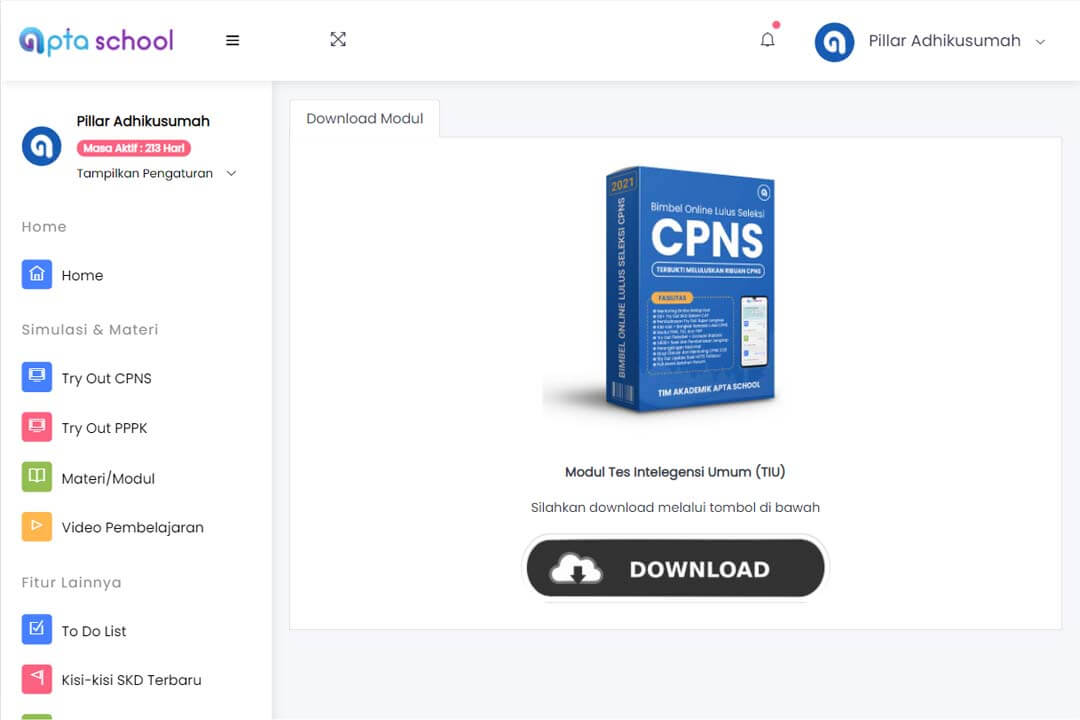Open Video Pembelajaran
The image size is (1080, 720).
(132, 528)
